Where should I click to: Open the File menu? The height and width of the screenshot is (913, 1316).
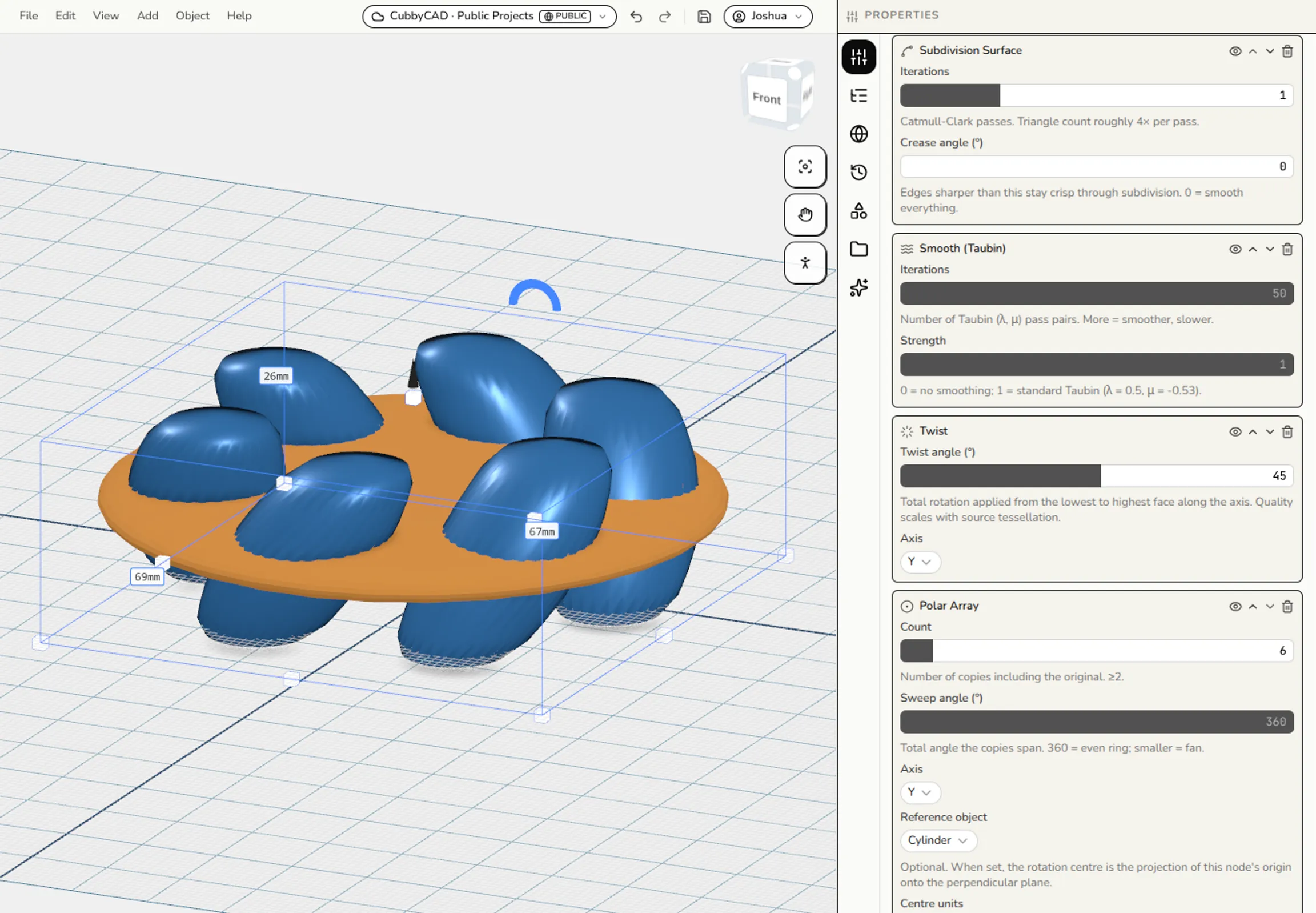[29, 16]
